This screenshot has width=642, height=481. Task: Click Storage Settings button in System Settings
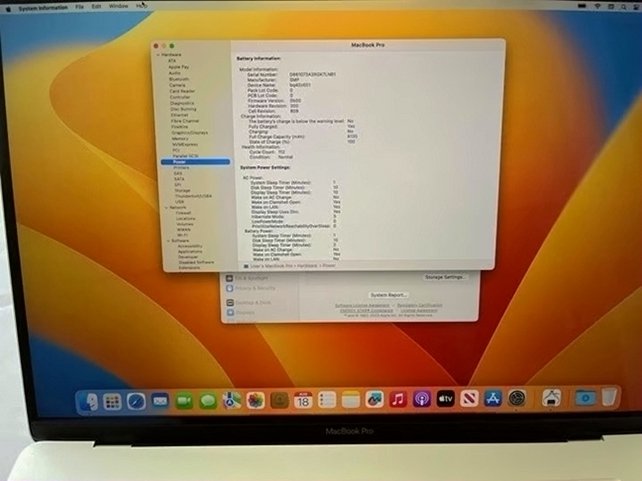[x=445, y=277]
